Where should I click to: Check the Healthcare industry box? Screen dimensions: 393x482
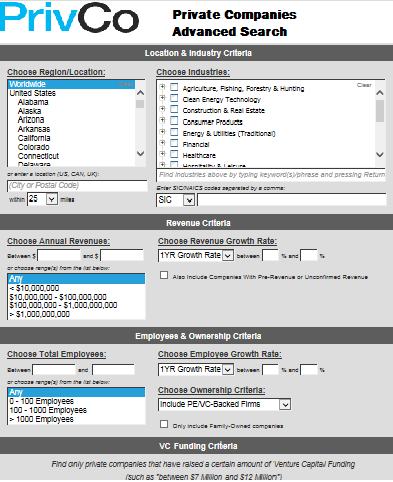tap(174, 154)
